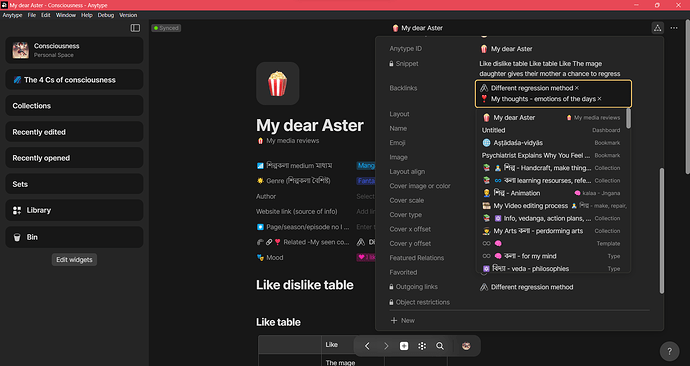Remove 'Different regression method' backlink with X
Screen dimensions: 690x366
pos(576,88)
